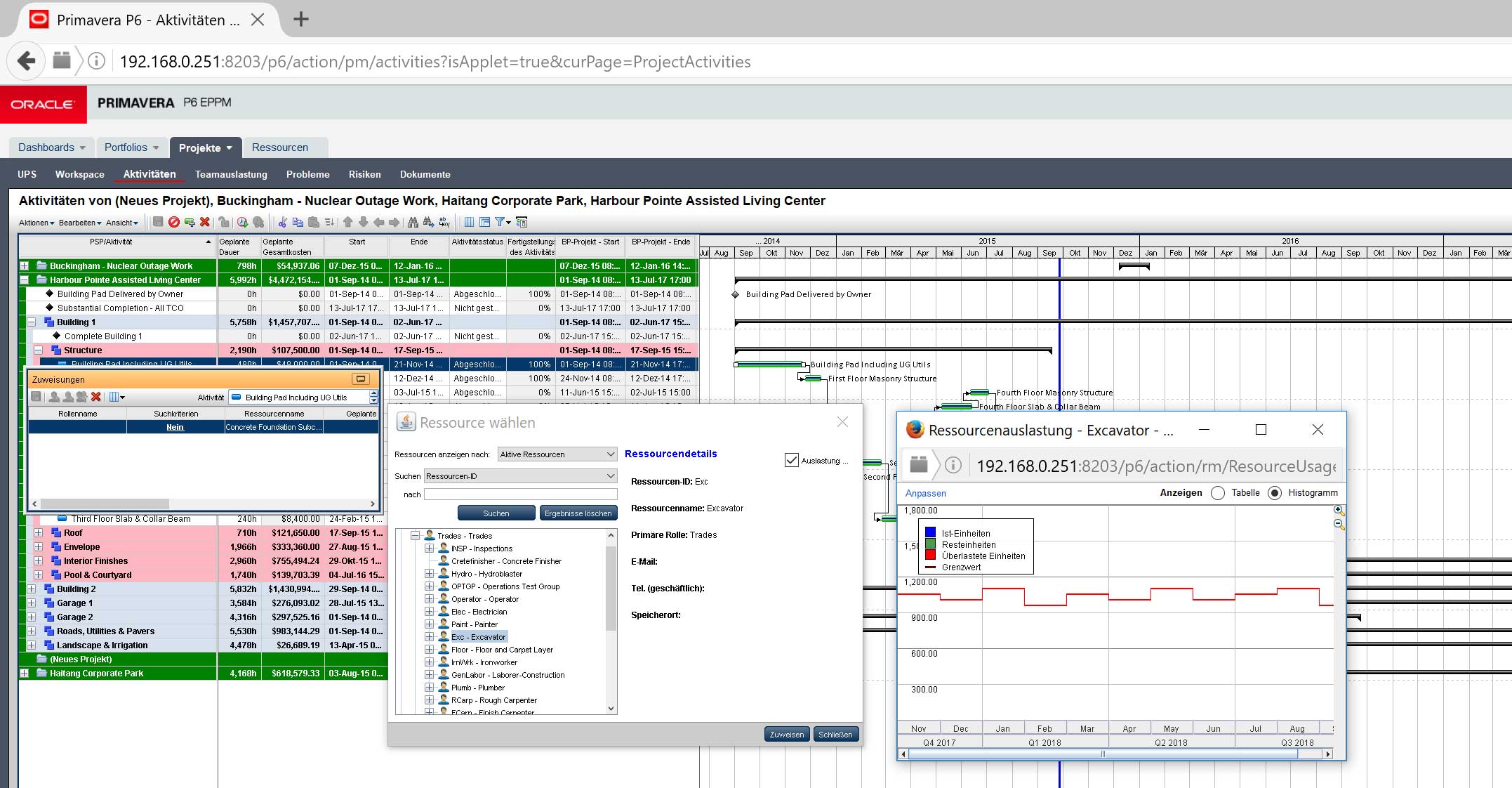Open a new browser tab with plus
This screenshot has height=788, width=1512.
point(301,20)
